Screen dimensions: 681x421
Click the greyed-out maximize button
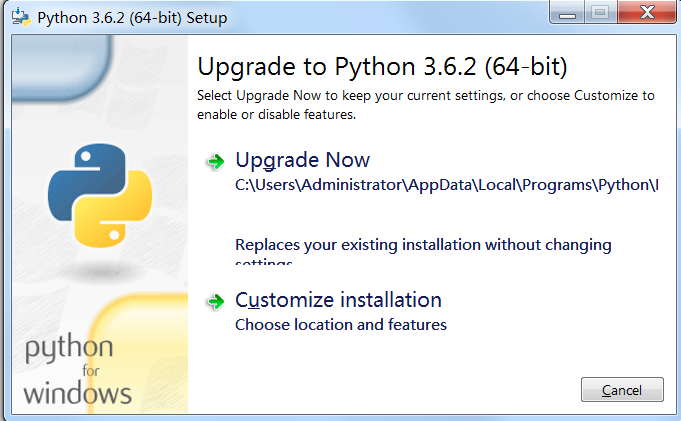600,12
